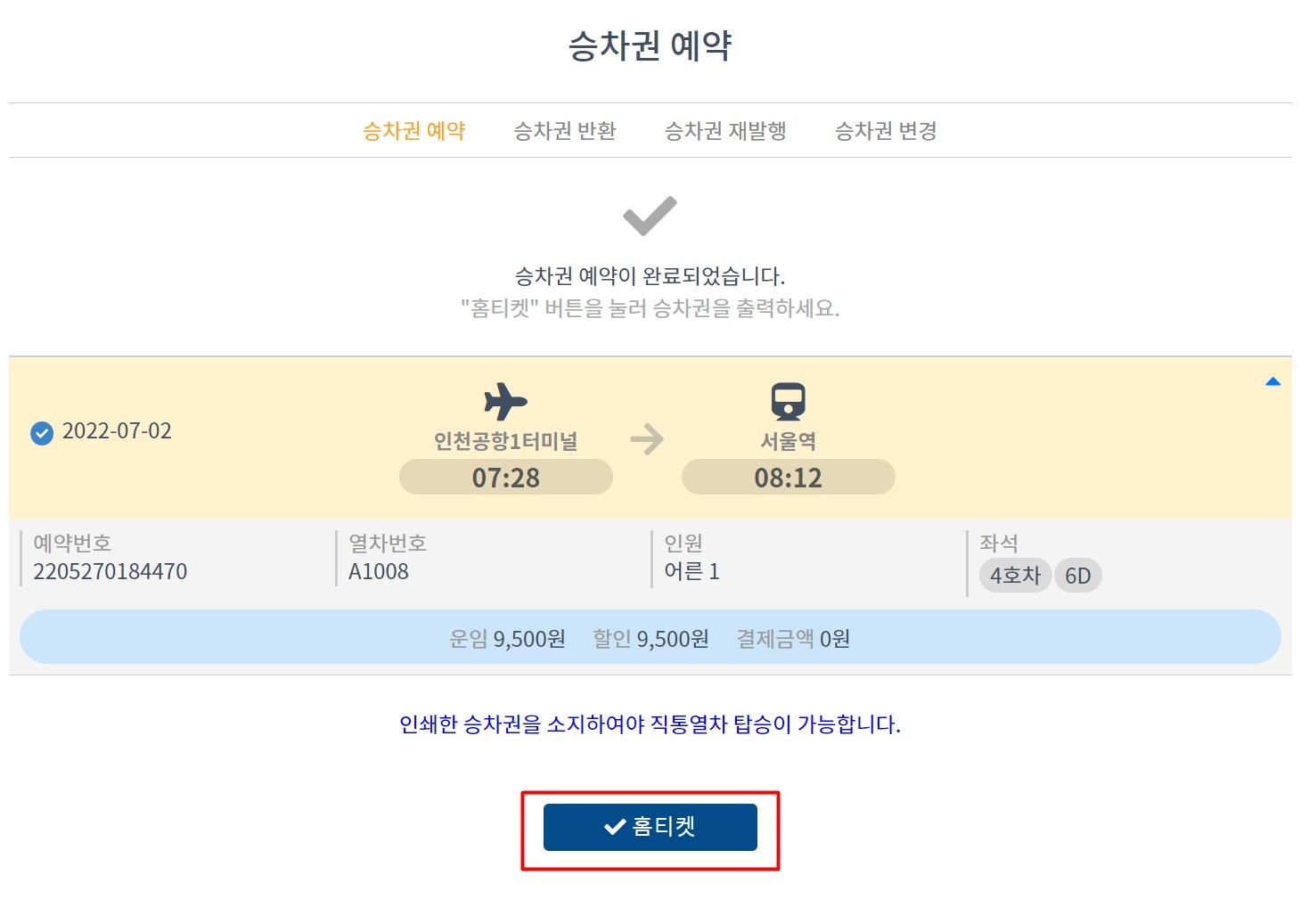Screen dimensions: 1301x924
Task: Click the 08:12 arrival time pill
Action: pyautogui.click(x=788, y=478)
